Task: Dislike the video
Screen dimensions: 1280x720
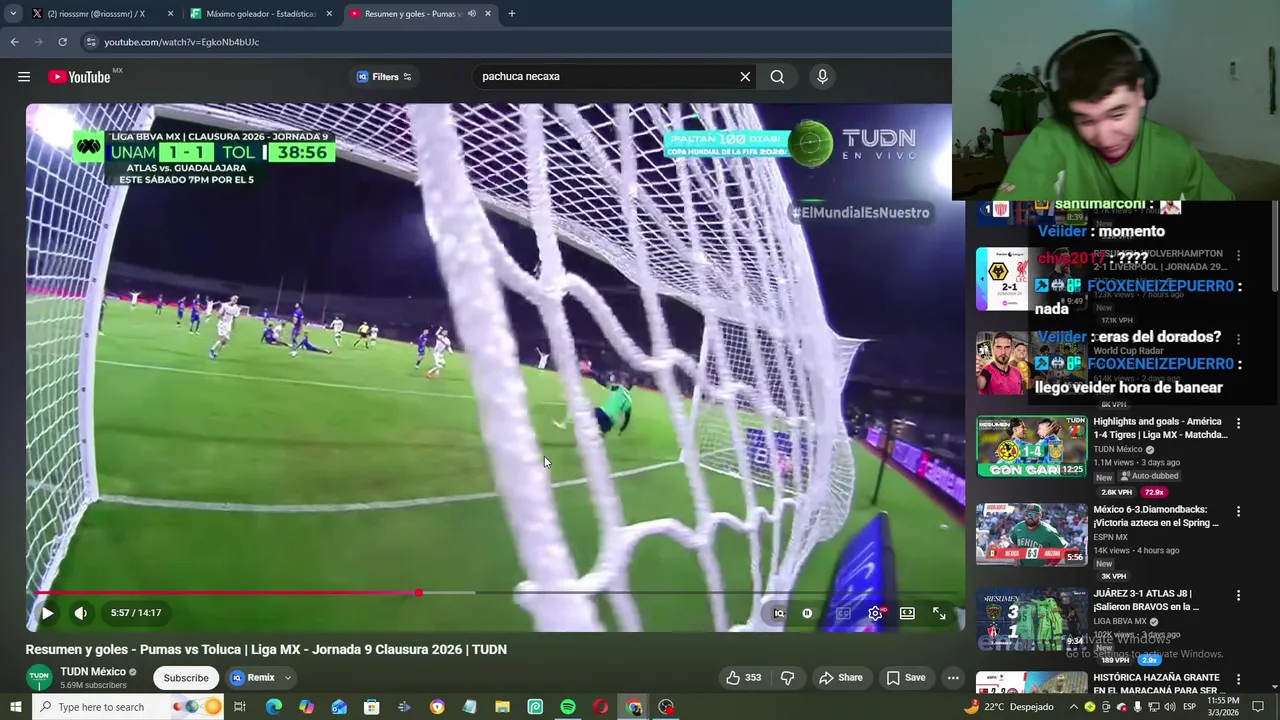Action: pyautogui.click(x=787, y=678)
